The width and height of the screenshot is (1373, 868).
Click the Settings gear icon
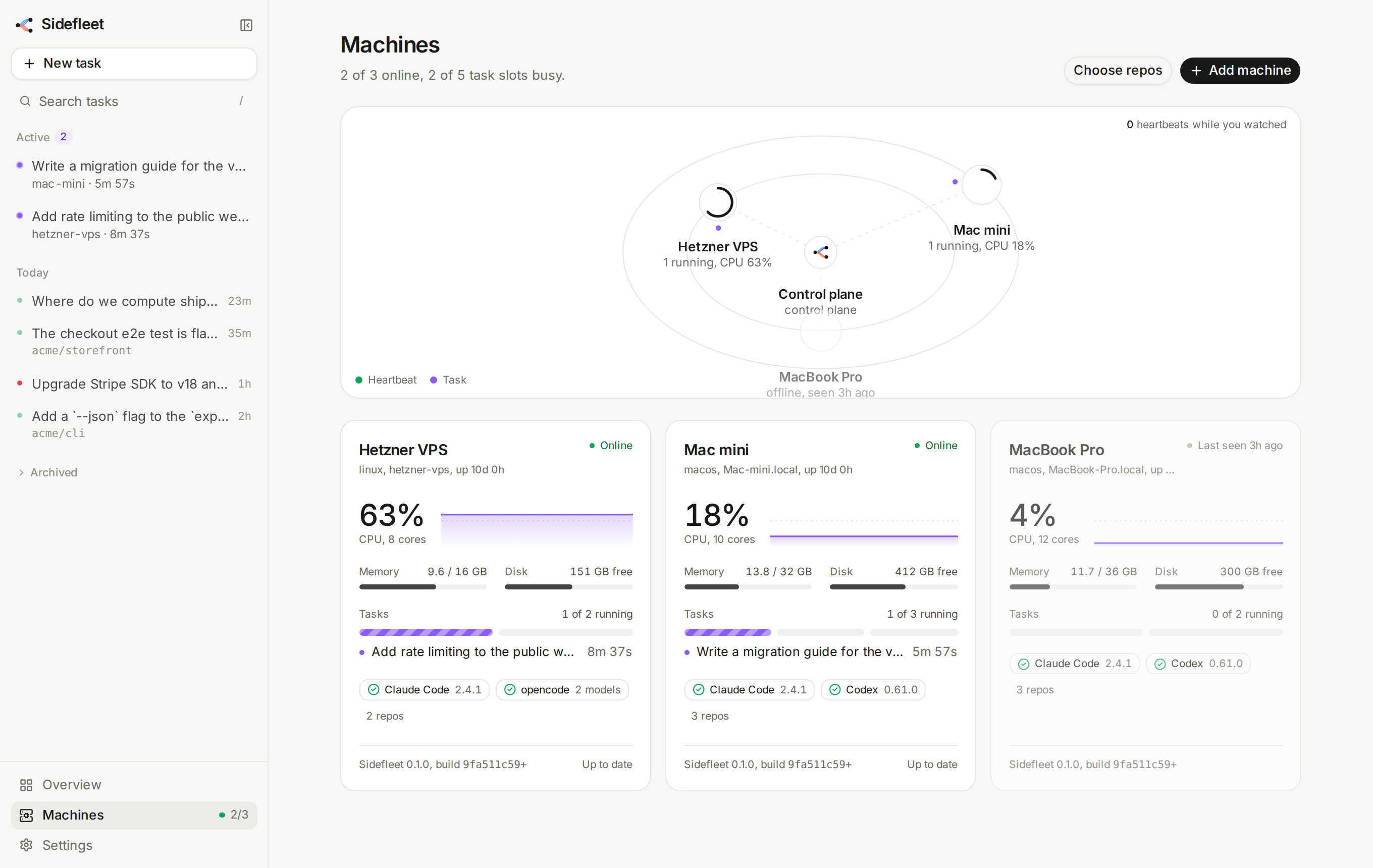click(26, 845)
